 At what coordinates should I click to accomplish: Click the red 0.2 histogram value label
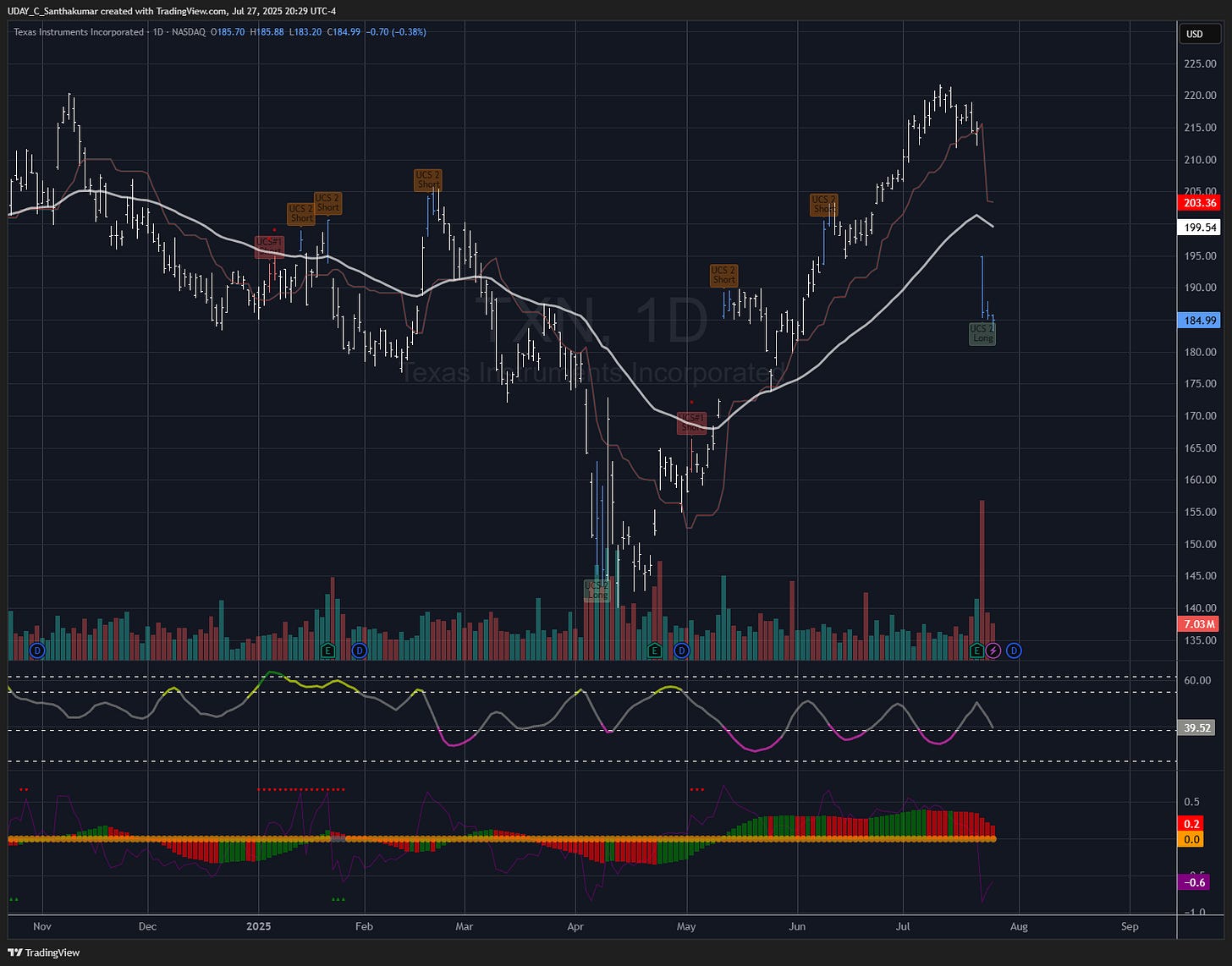[x=1191, y=824]
